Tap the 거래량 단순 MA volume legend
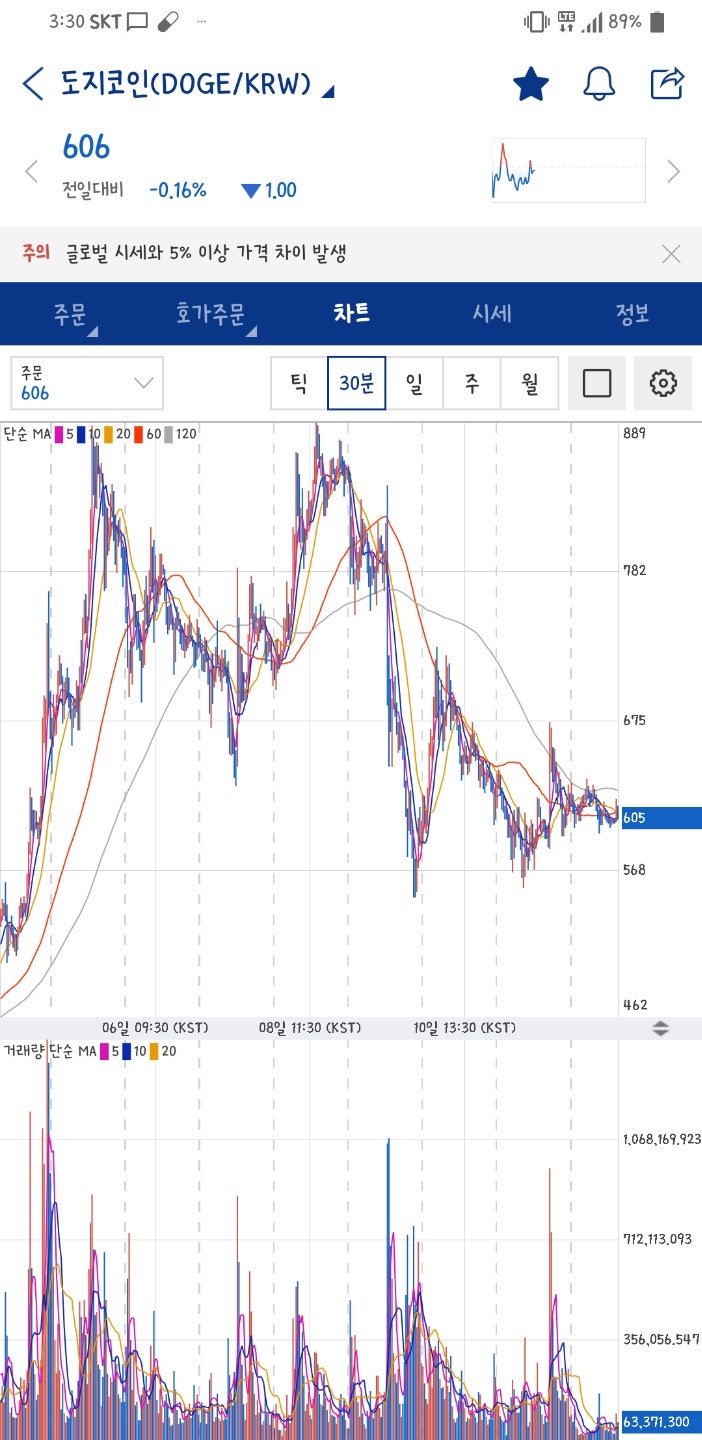 click(91, 1051)
